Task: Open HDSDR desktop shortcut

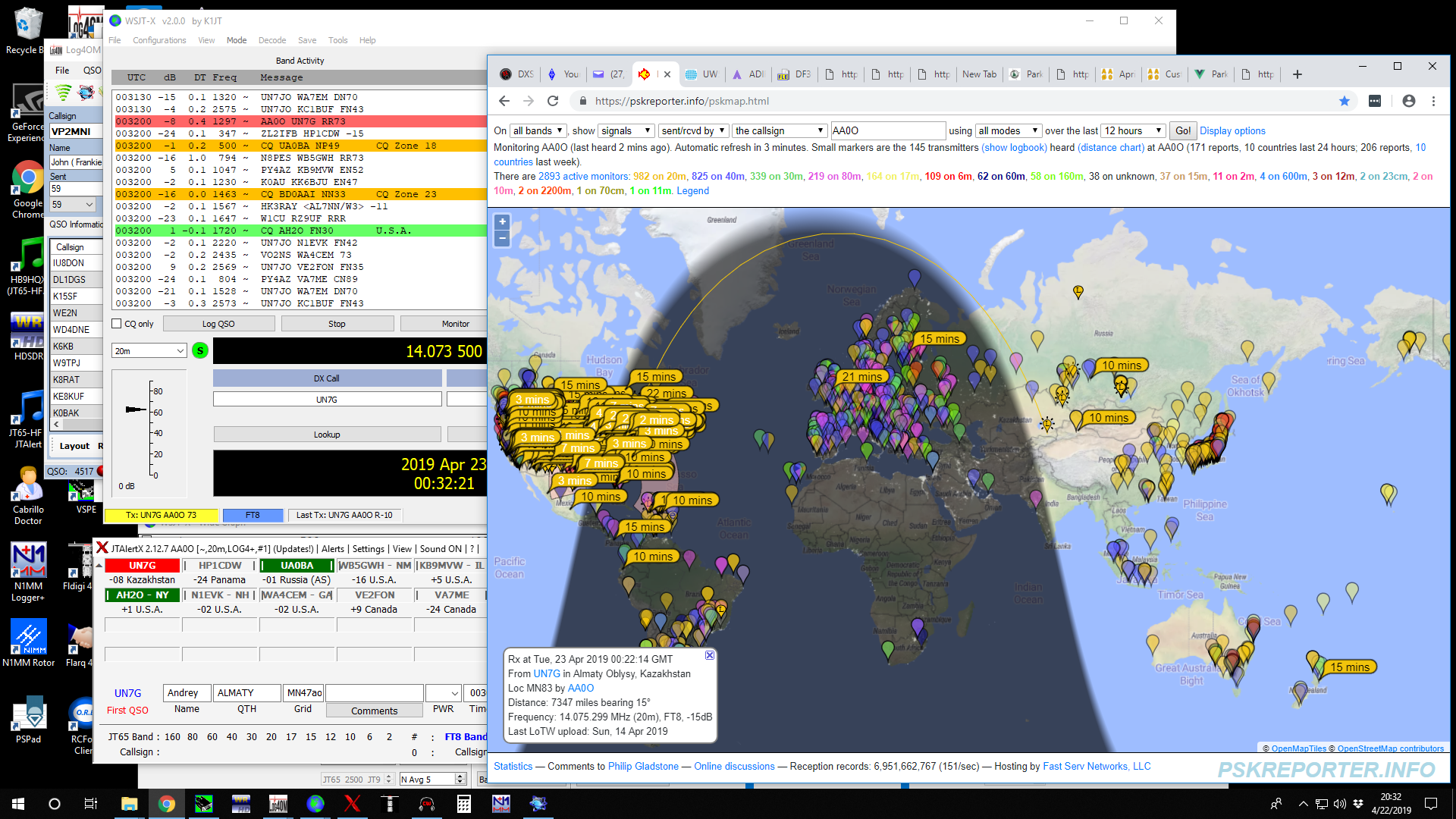Action: (x=28, y=337)
